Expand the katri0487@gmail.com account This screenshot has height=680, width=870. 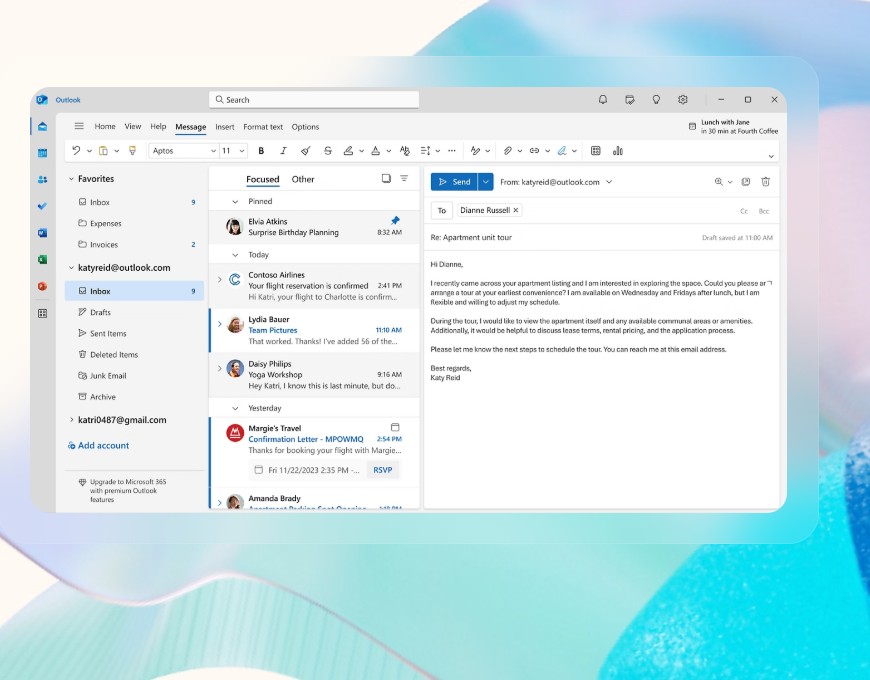(x=71, y=420)
